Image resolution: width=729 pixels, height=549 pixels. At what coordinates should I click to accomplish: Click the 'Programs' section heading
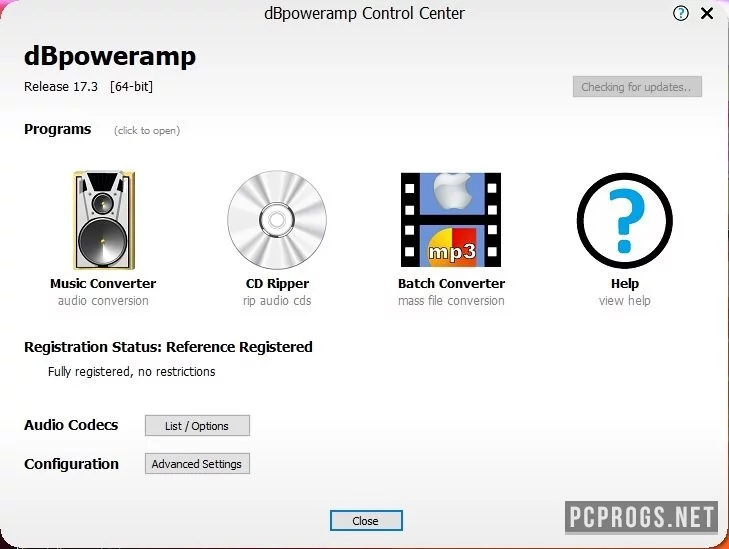[x=58, y=129]
